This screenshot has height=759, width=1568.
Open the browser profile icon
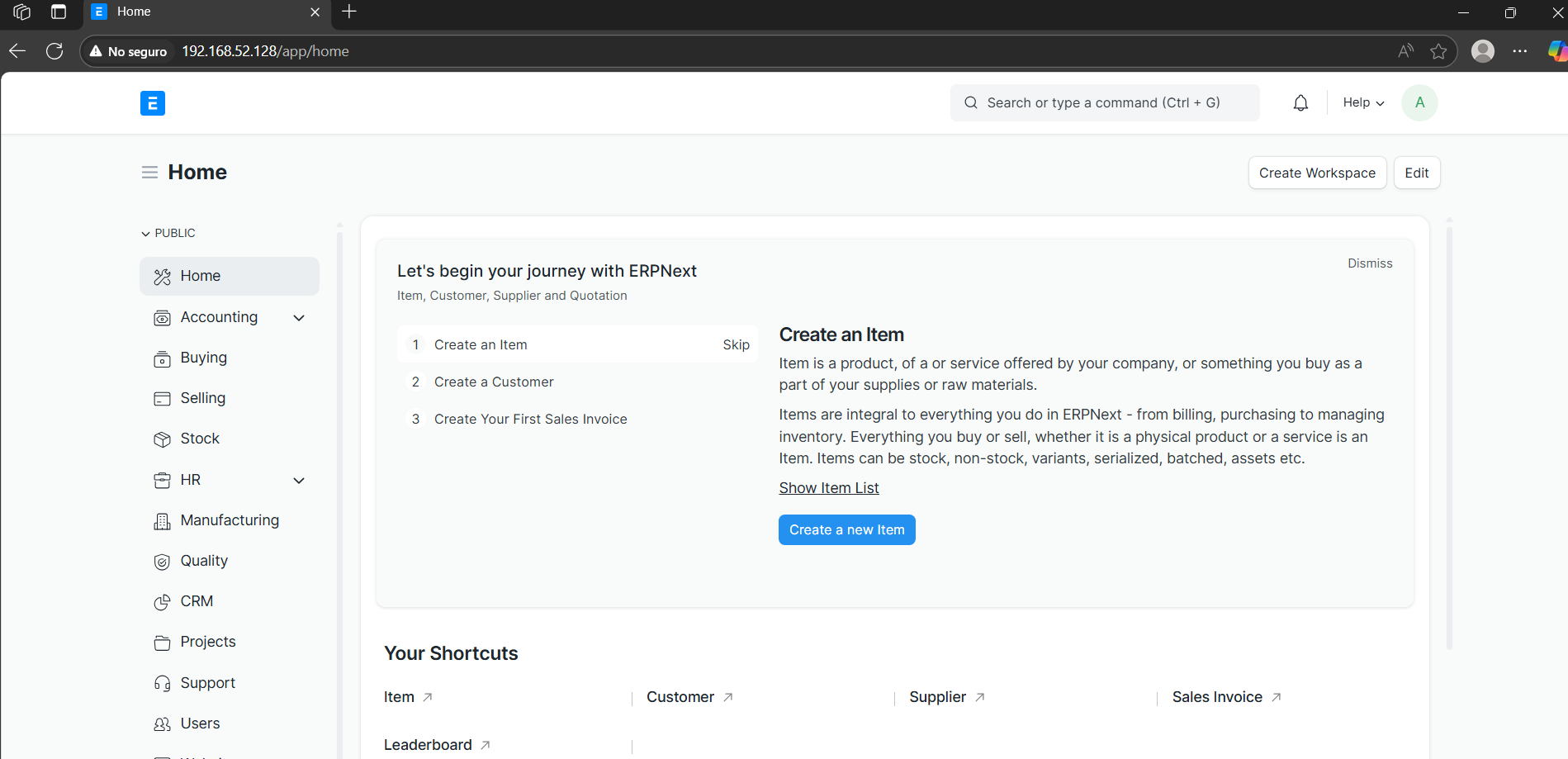[x=1483, y=51]
